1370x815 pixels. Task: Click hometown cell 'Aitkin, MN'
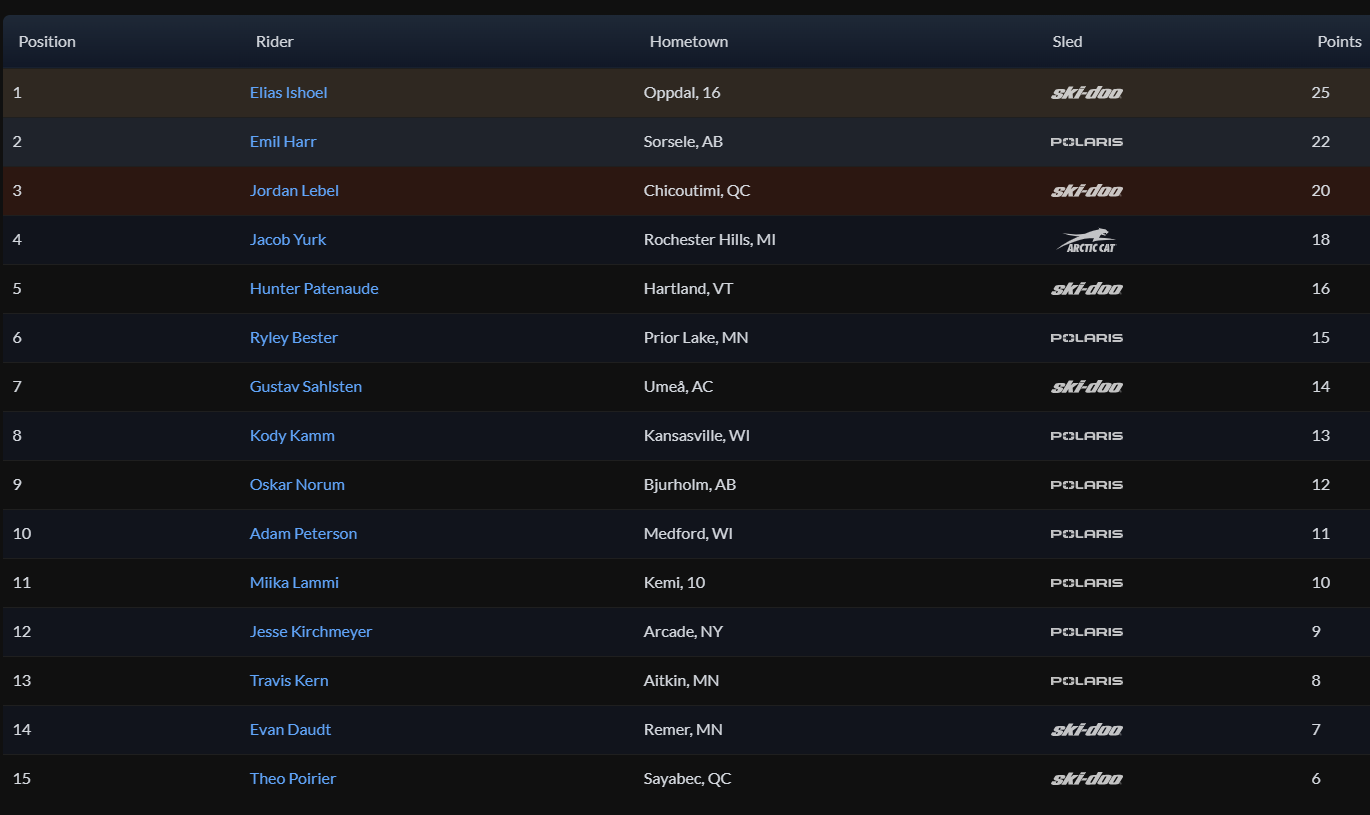tap(681, 680)
